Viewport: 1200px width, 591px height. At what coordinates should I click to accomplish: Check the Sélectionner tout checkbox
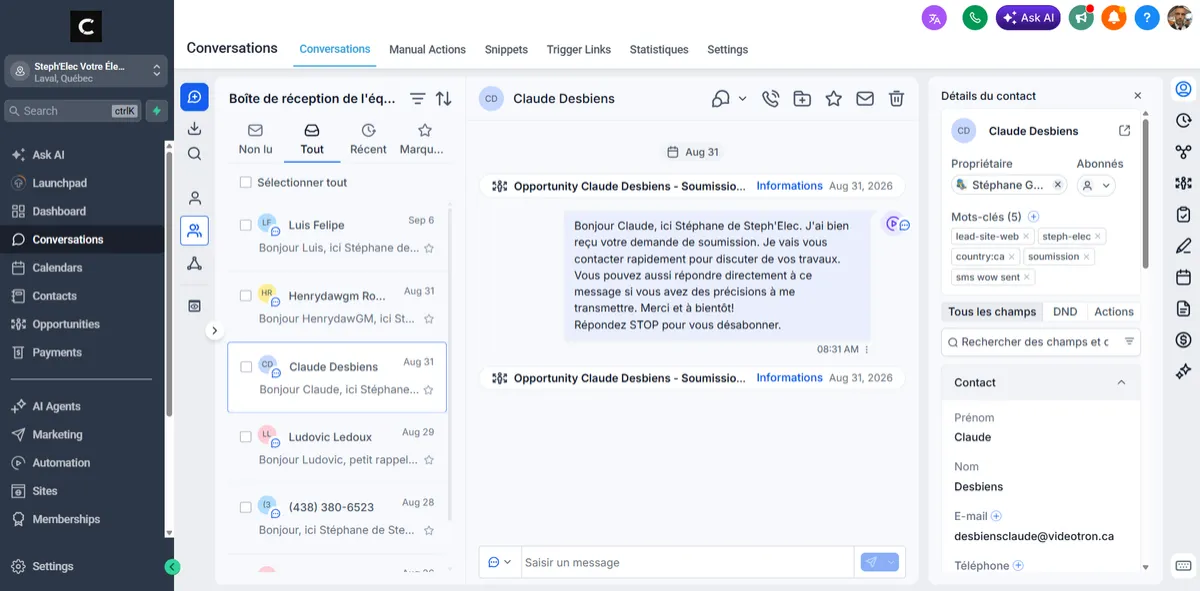246,183
